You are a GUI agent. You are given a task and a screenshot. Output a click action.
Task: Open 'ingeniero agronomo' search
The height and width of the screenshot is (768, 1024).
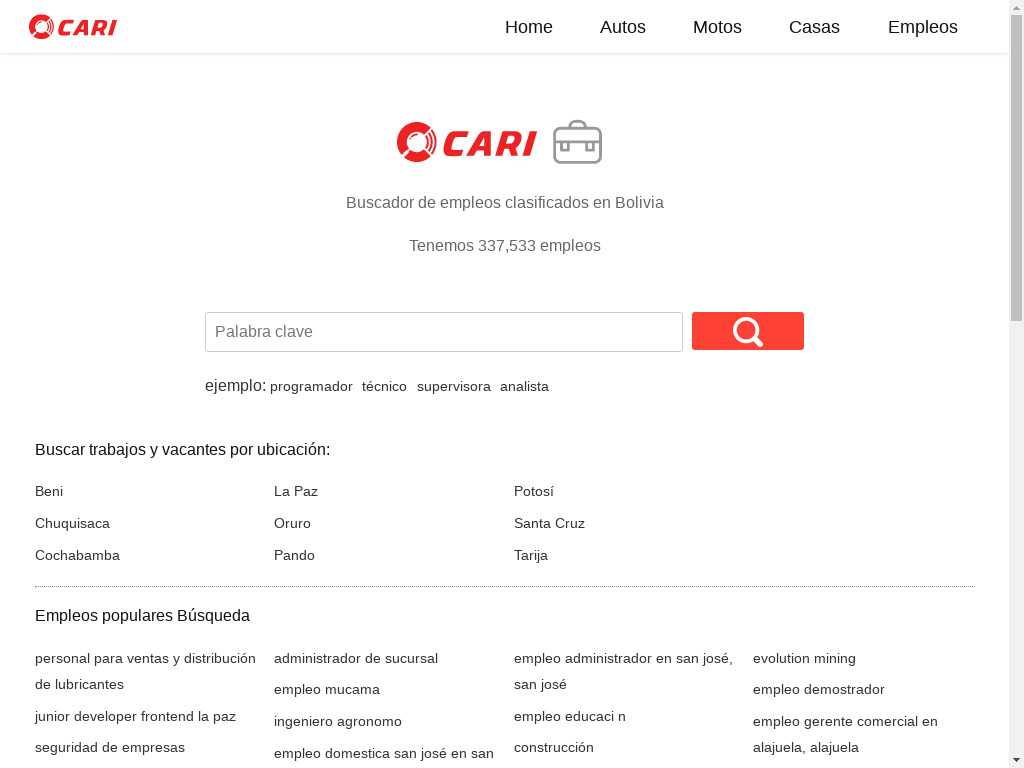[337, 721]
